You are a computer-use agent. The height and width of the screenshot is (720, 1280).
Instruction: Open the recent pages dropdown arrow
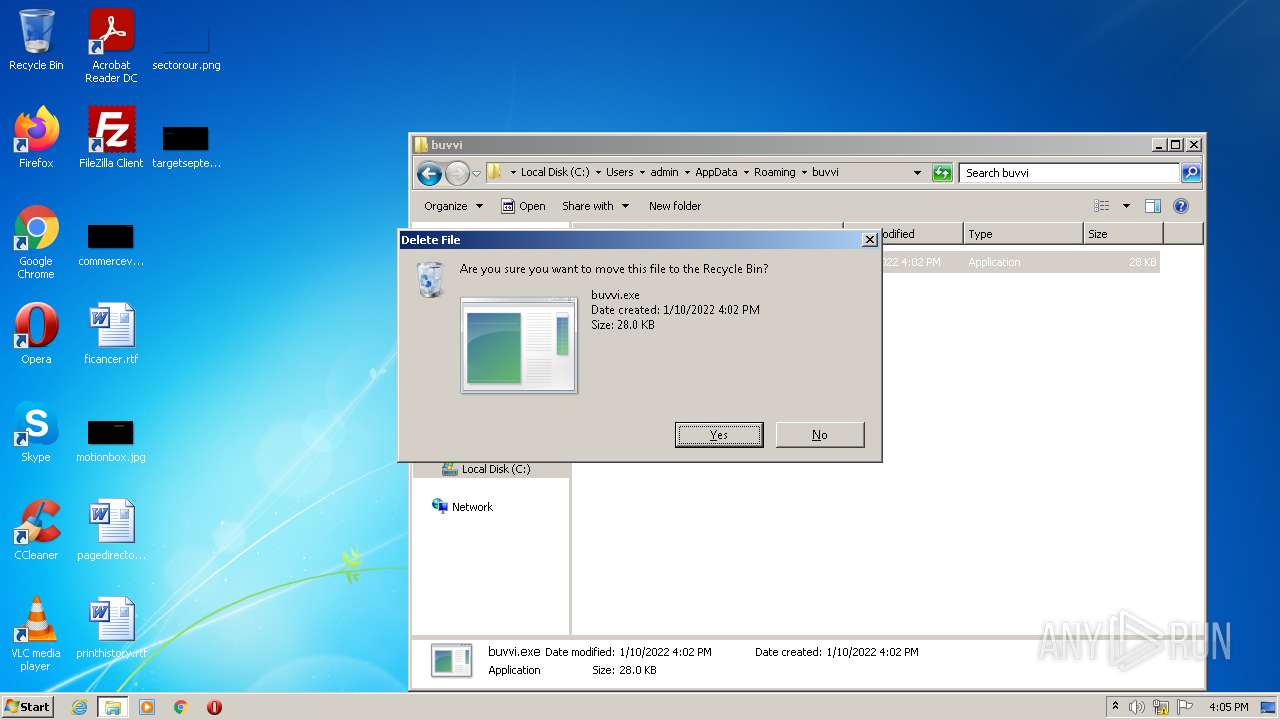click(x=477, y=173)
